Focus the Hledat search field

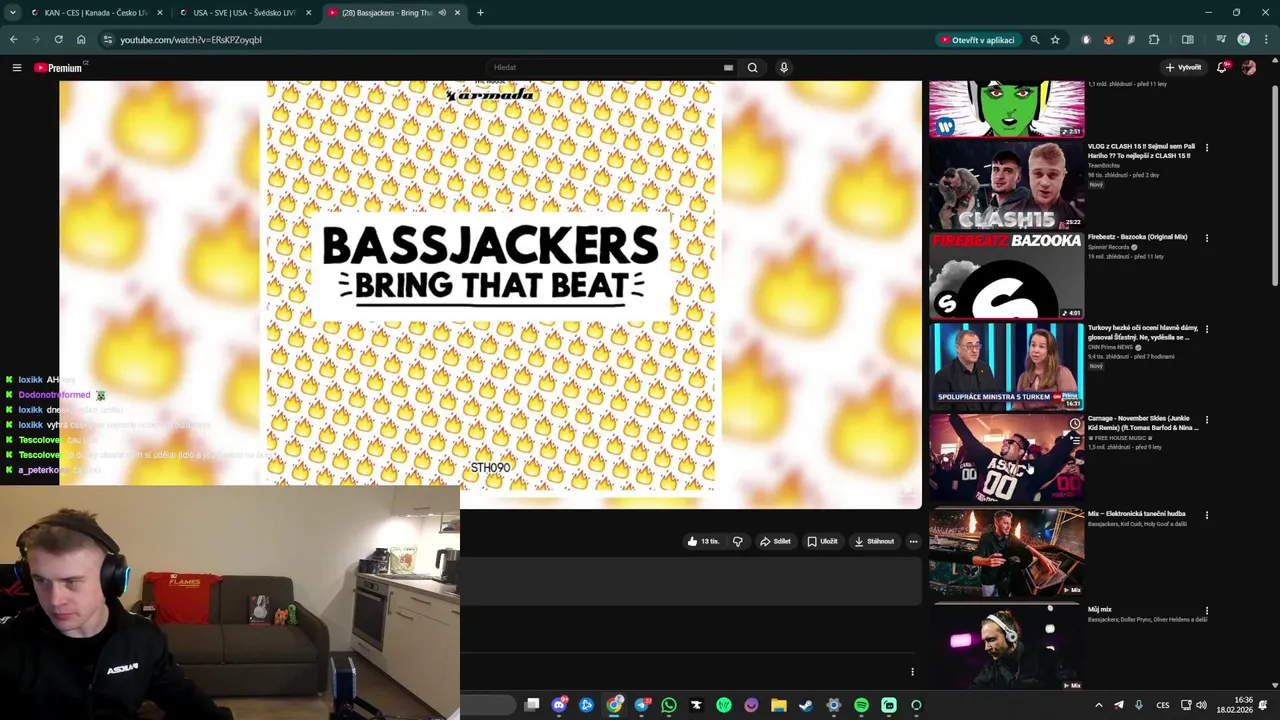tap(605, 68)
